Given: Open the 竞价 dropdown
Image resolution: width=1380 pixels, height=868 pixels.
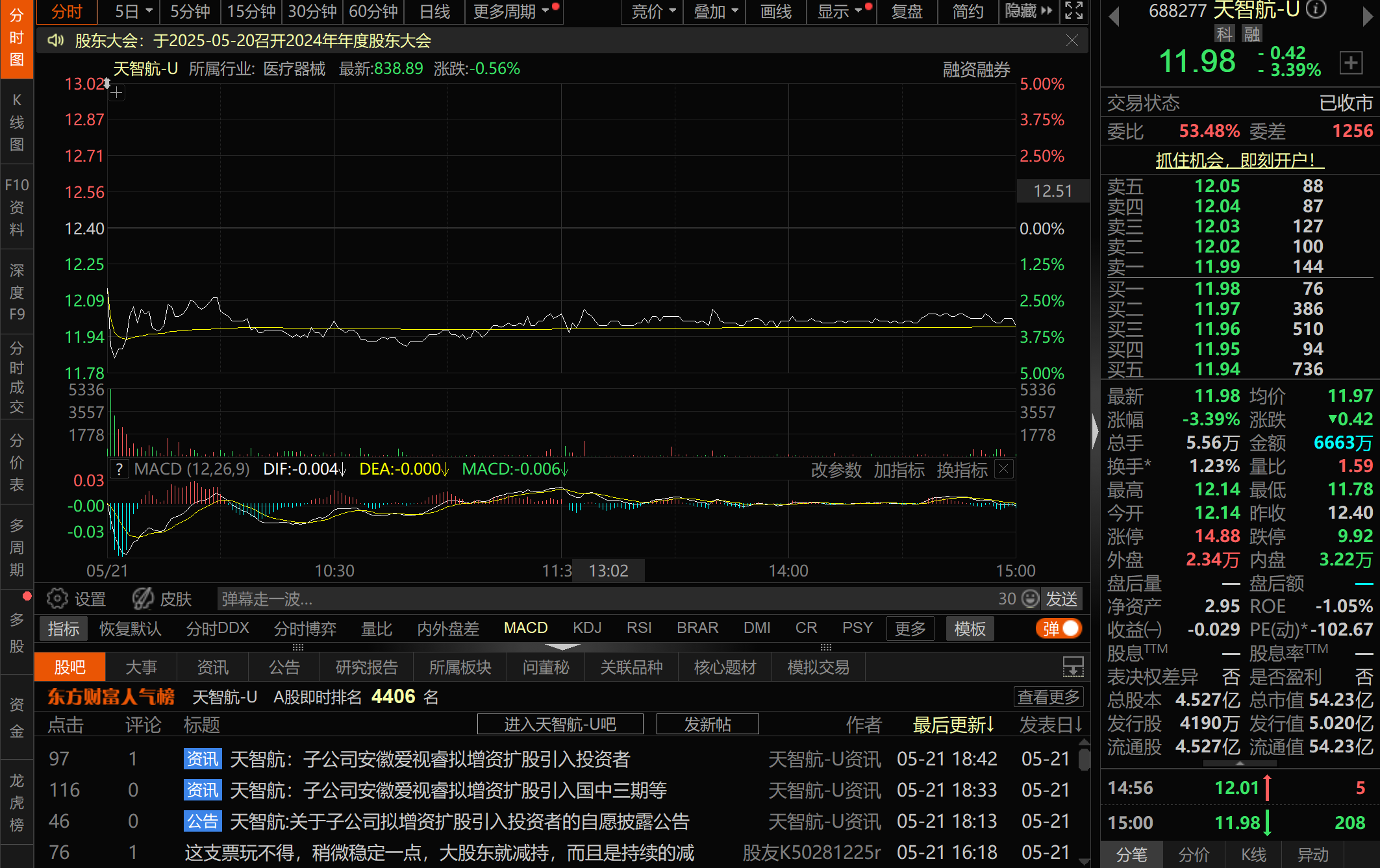Looking at the screenshot, I should (x=653, y=11).
